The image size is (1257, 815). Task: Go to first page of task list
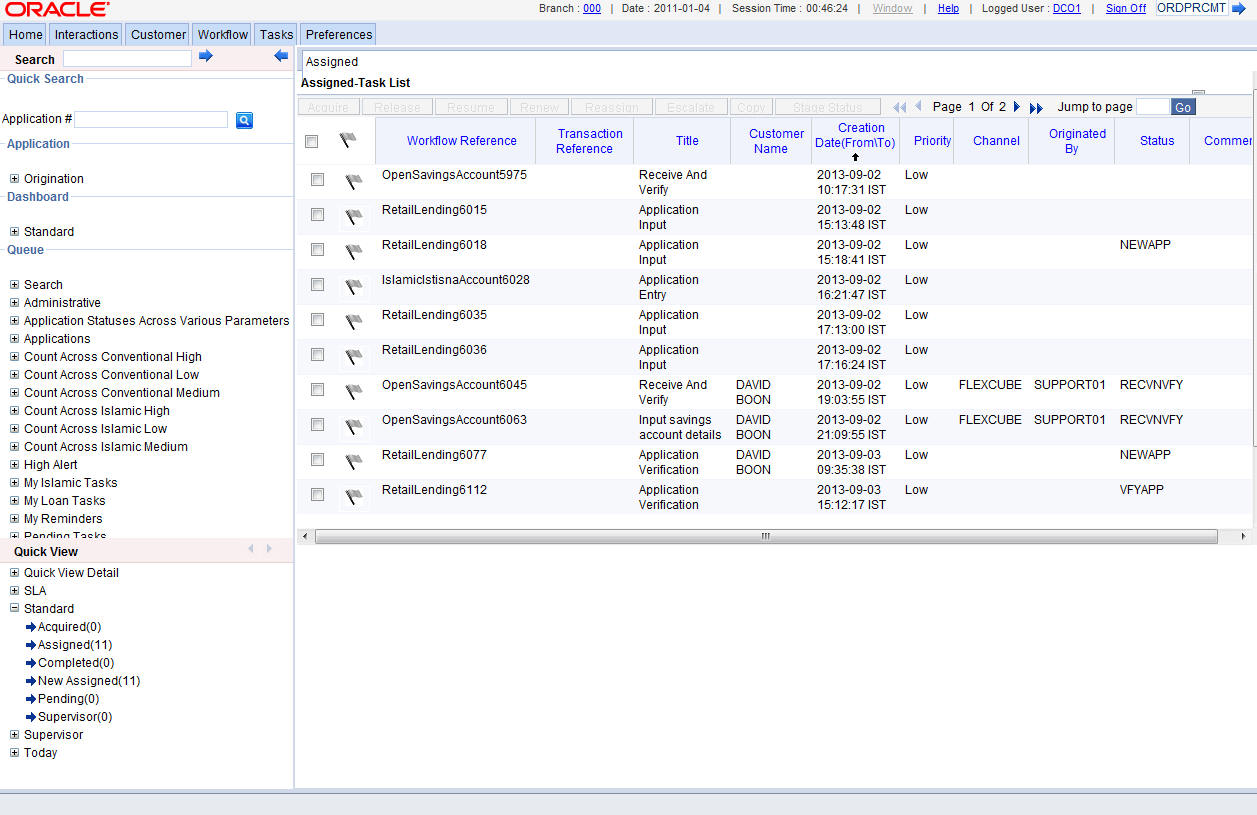899,107
